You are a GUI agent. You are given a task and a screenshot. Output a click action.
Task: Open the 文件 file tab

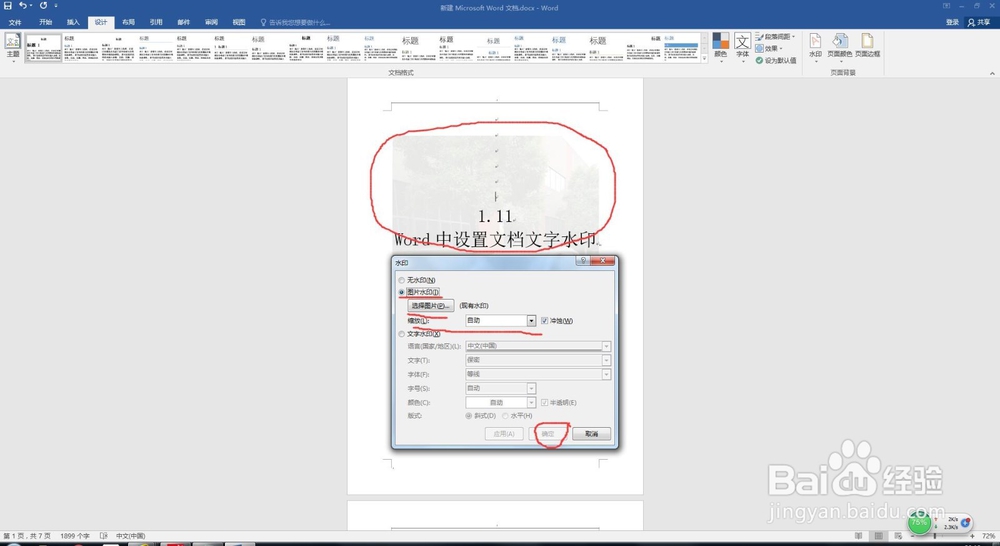point(15,22)
